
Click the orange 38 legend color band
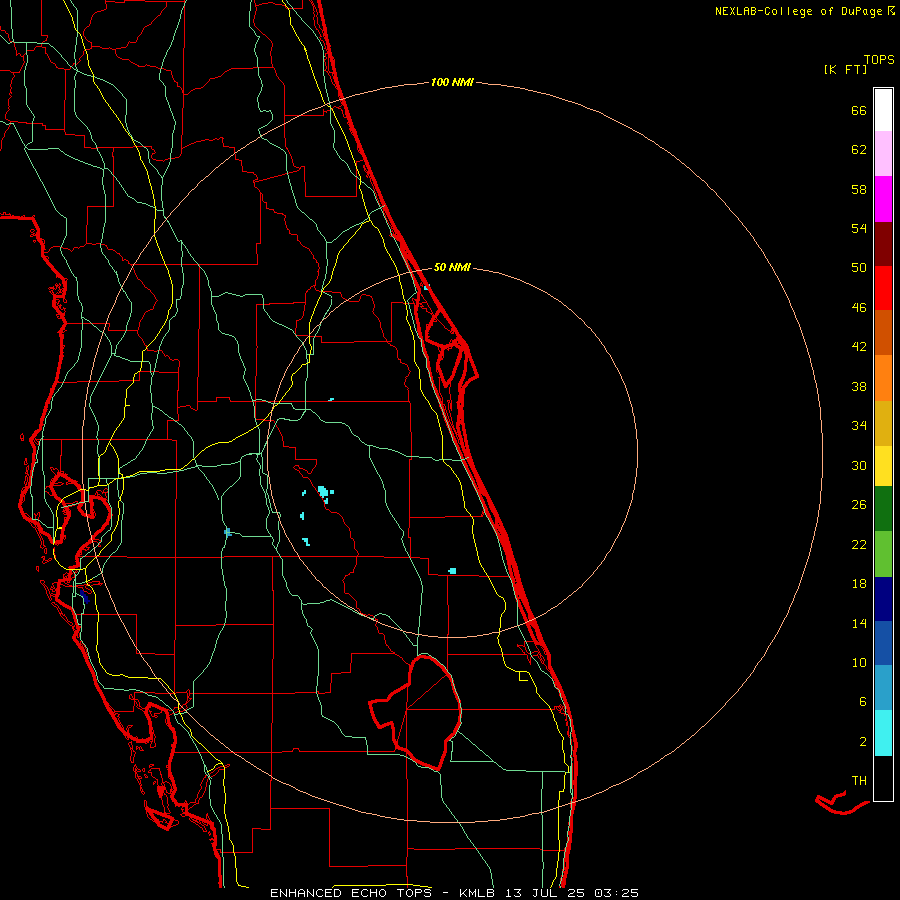(883, 378)
